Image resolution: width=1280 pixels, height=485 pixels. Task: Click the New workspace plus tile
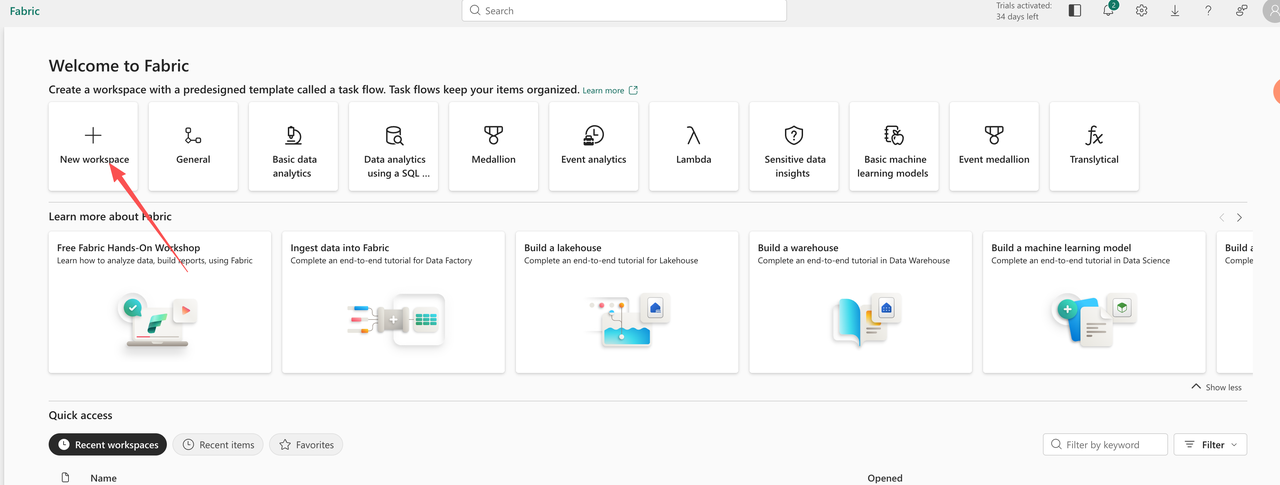(93, 146)
